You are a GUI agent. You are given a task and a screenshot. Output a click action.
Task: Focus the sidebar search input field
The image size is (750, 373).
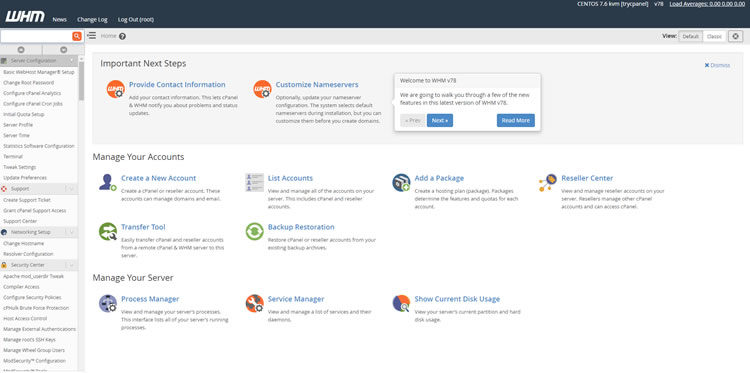[x=36, y=36]
